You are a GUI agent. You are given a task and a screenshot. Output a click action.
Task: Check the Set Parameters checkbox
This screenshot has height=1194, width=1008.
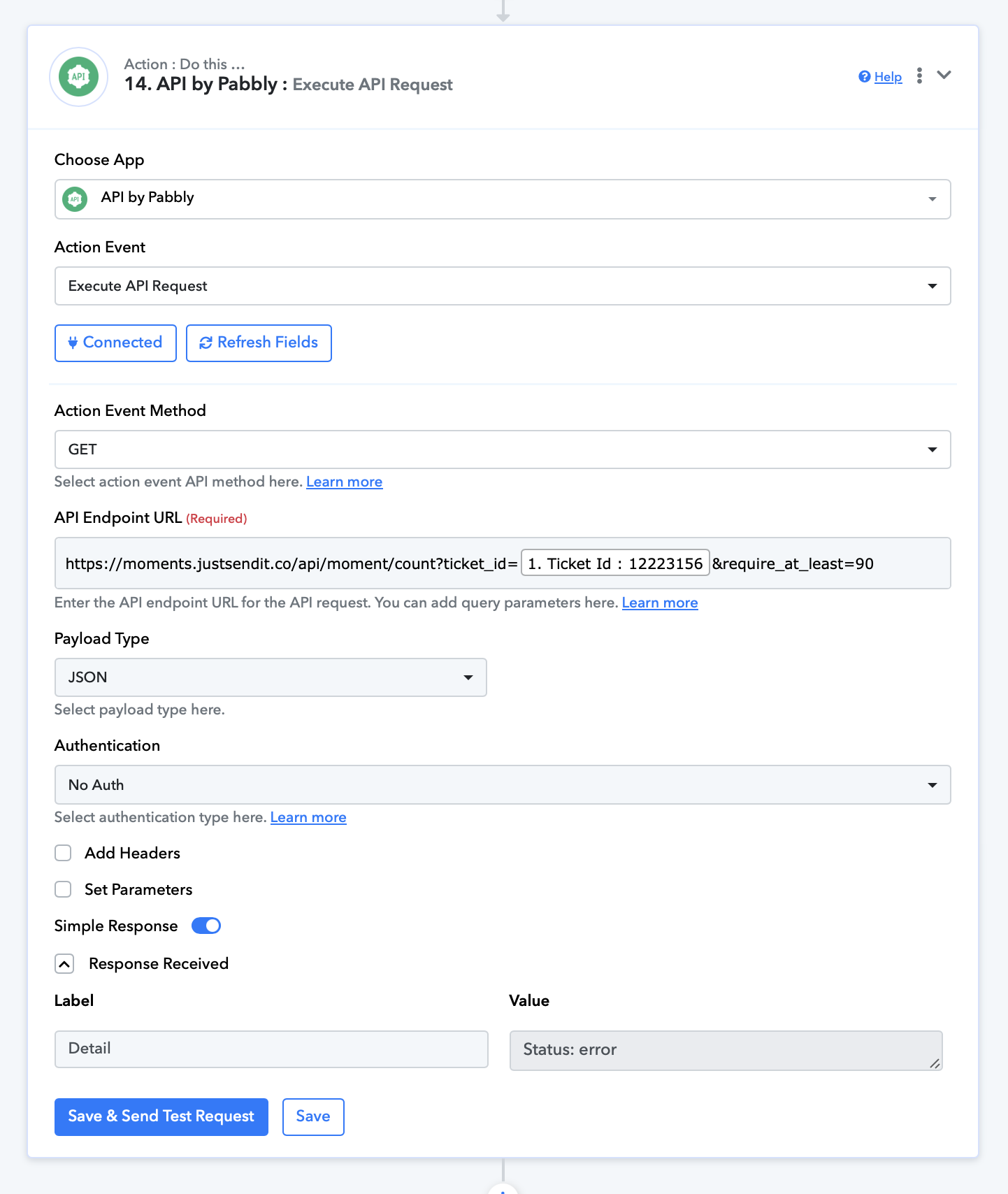(63, 889)
